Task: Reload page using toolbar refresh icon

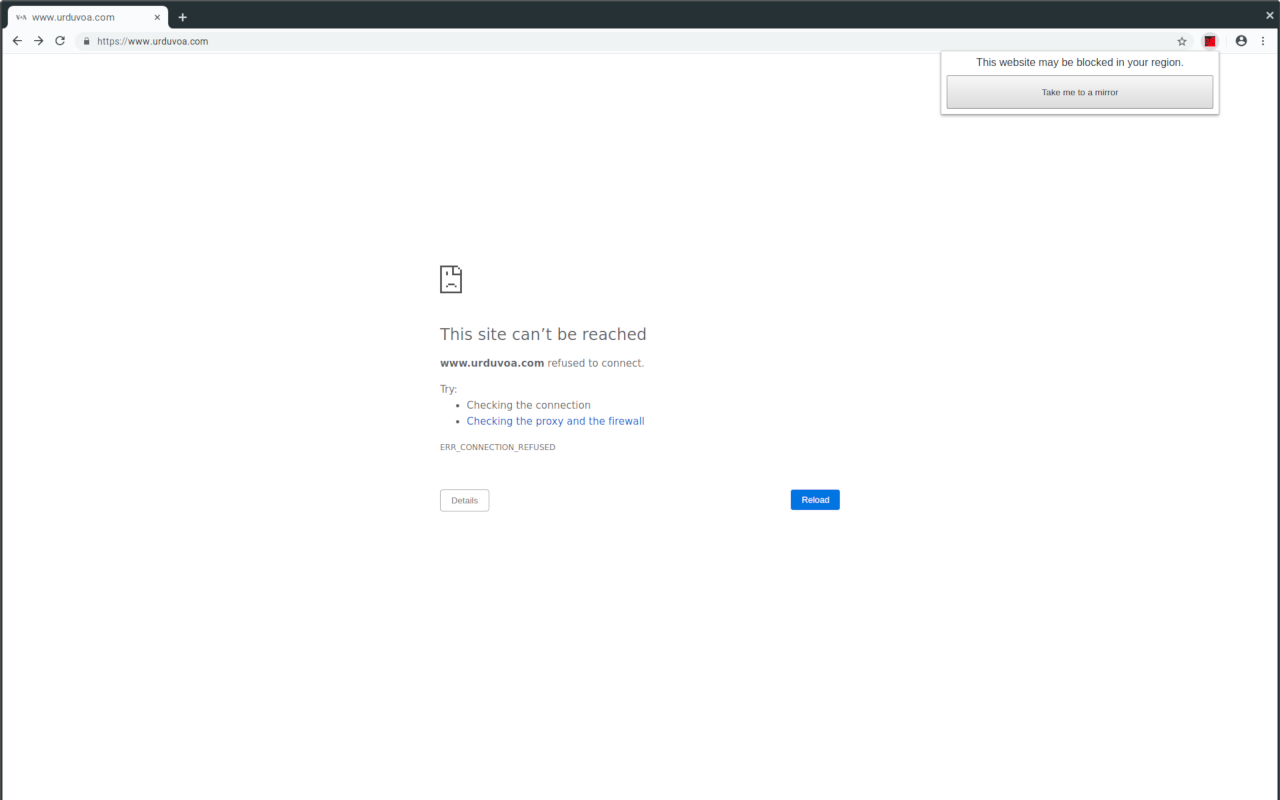Action: coord(60,41)
